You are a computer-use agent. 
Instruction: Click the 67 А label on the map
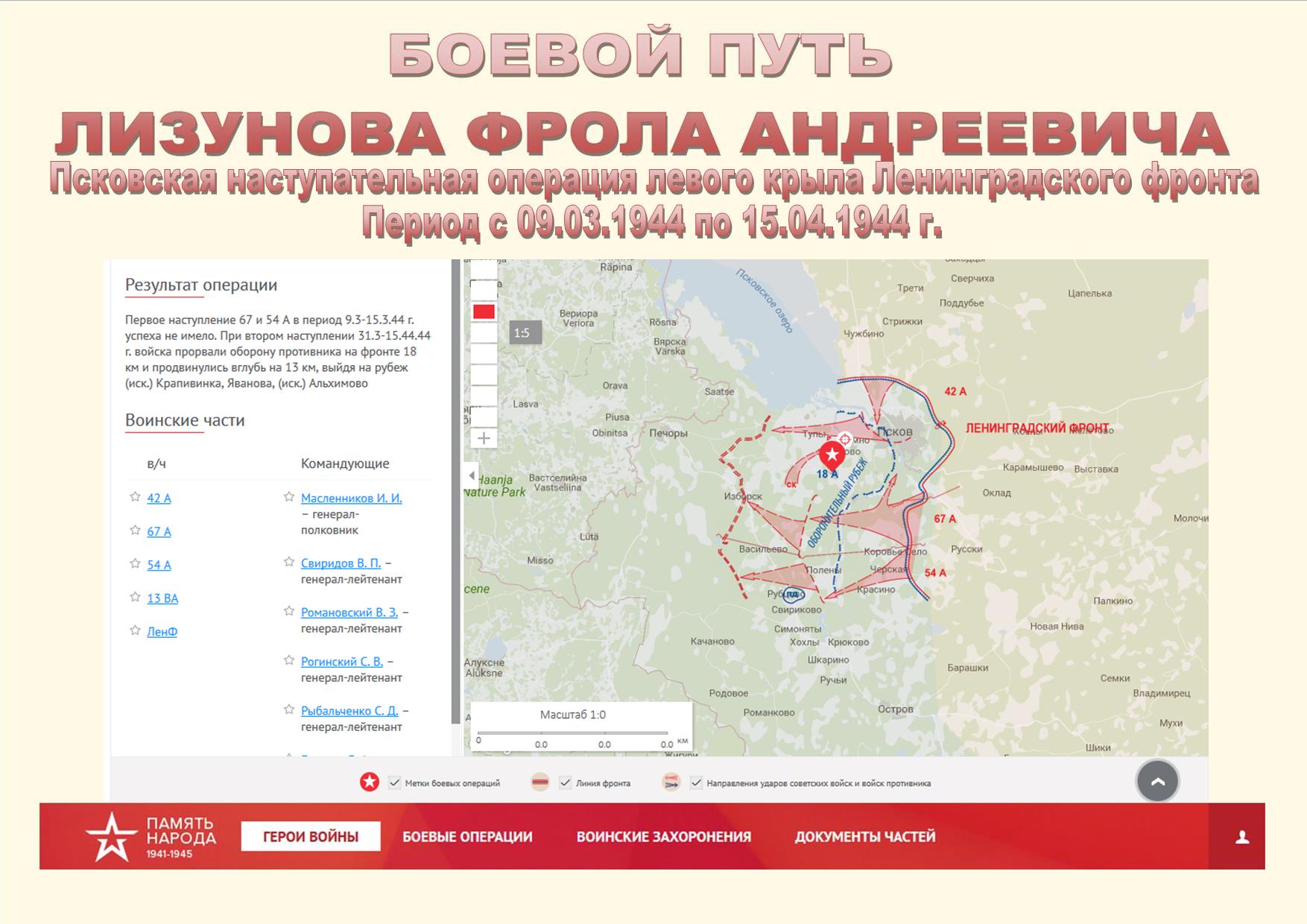tap(945, 519)
